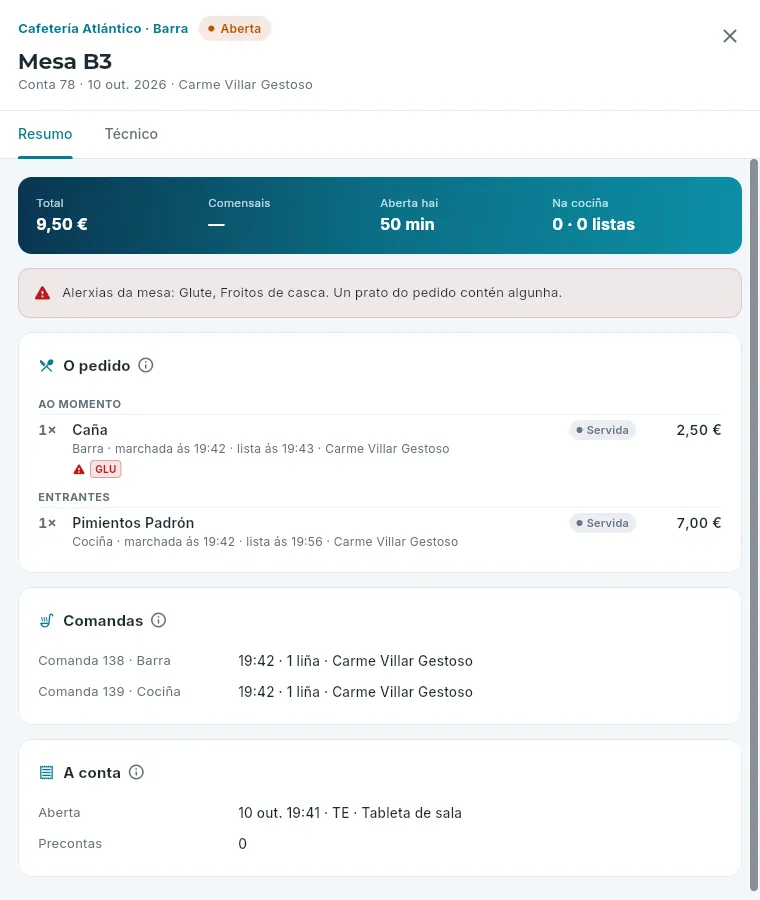Click the info icon beside Comandas
Image resolution: width=760 pixels, height=900 pixels.
point(158,620)
